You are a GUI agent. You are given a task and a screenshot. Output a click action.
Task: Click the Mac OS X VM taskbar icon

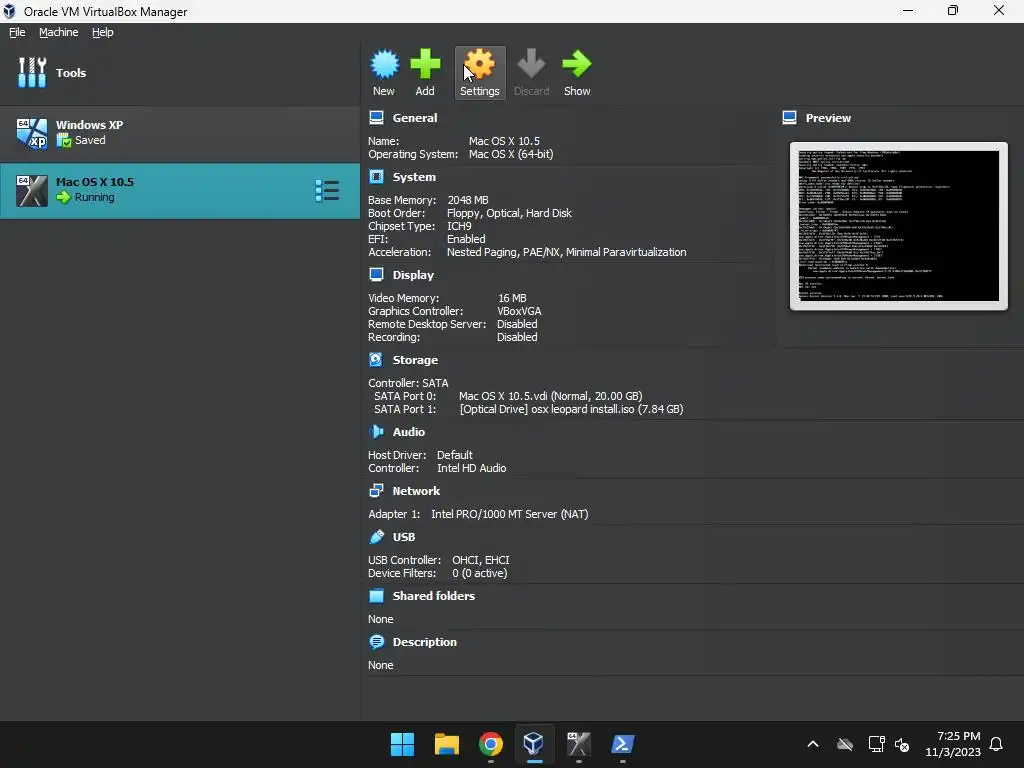pyautogui.click(x=579, y=744)
